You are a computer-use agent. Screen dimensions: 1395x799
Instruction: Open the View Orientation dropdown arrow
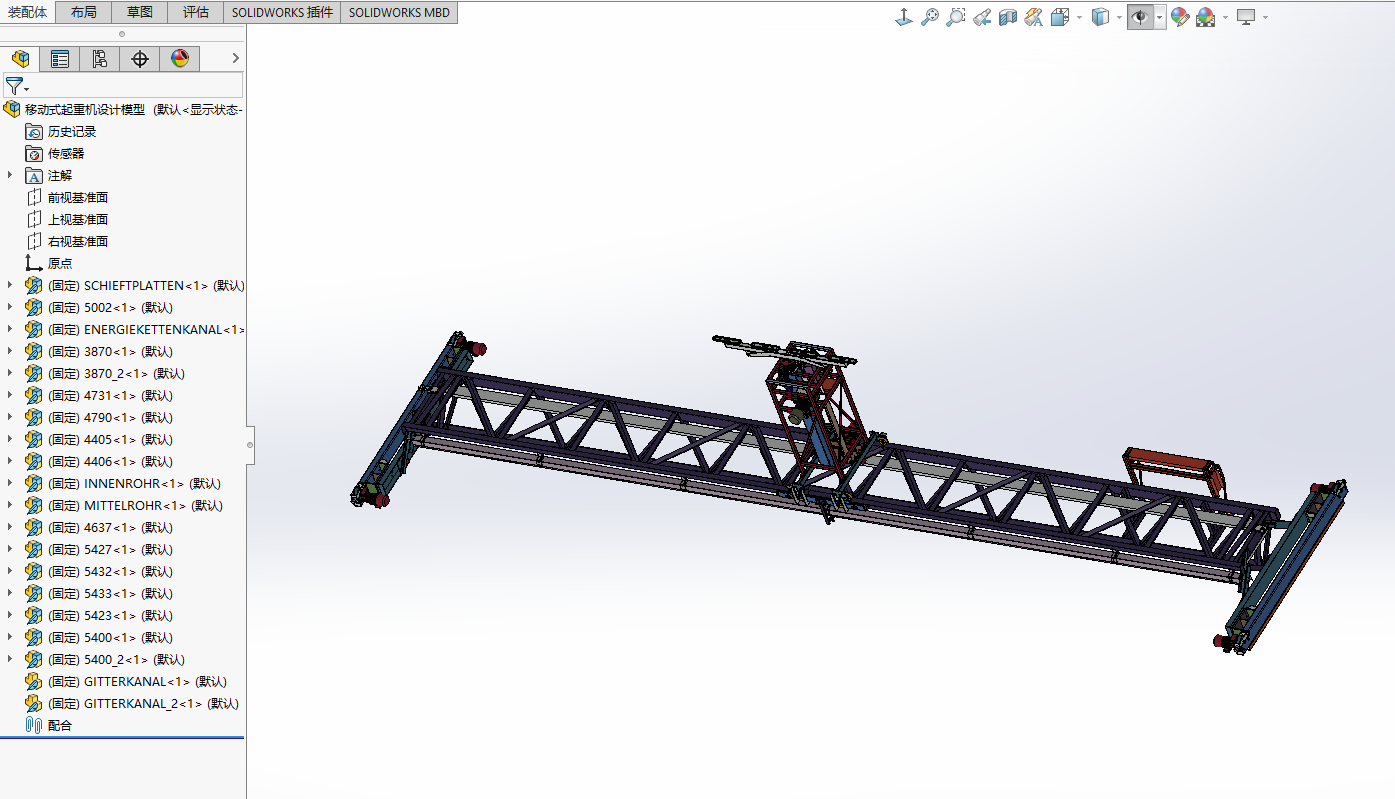coord(1080,17)
